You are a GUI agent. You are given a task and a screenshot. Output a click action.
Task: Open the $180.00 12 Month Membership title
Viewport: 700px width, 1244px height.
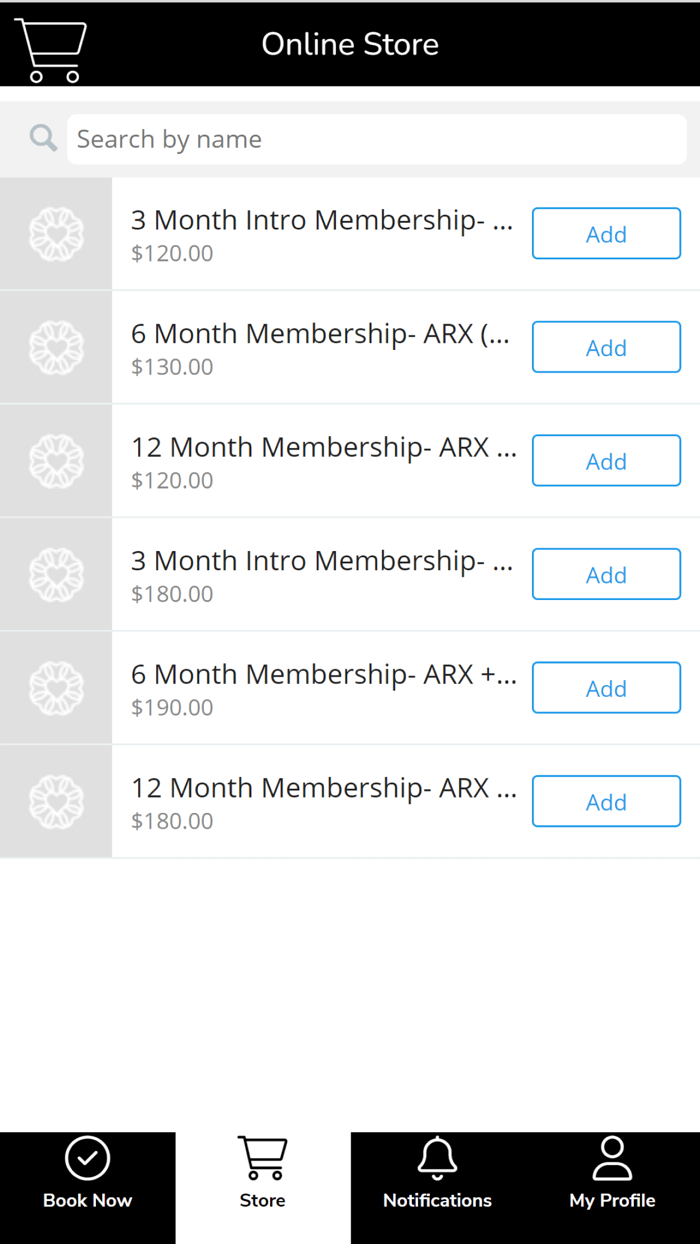323,788
